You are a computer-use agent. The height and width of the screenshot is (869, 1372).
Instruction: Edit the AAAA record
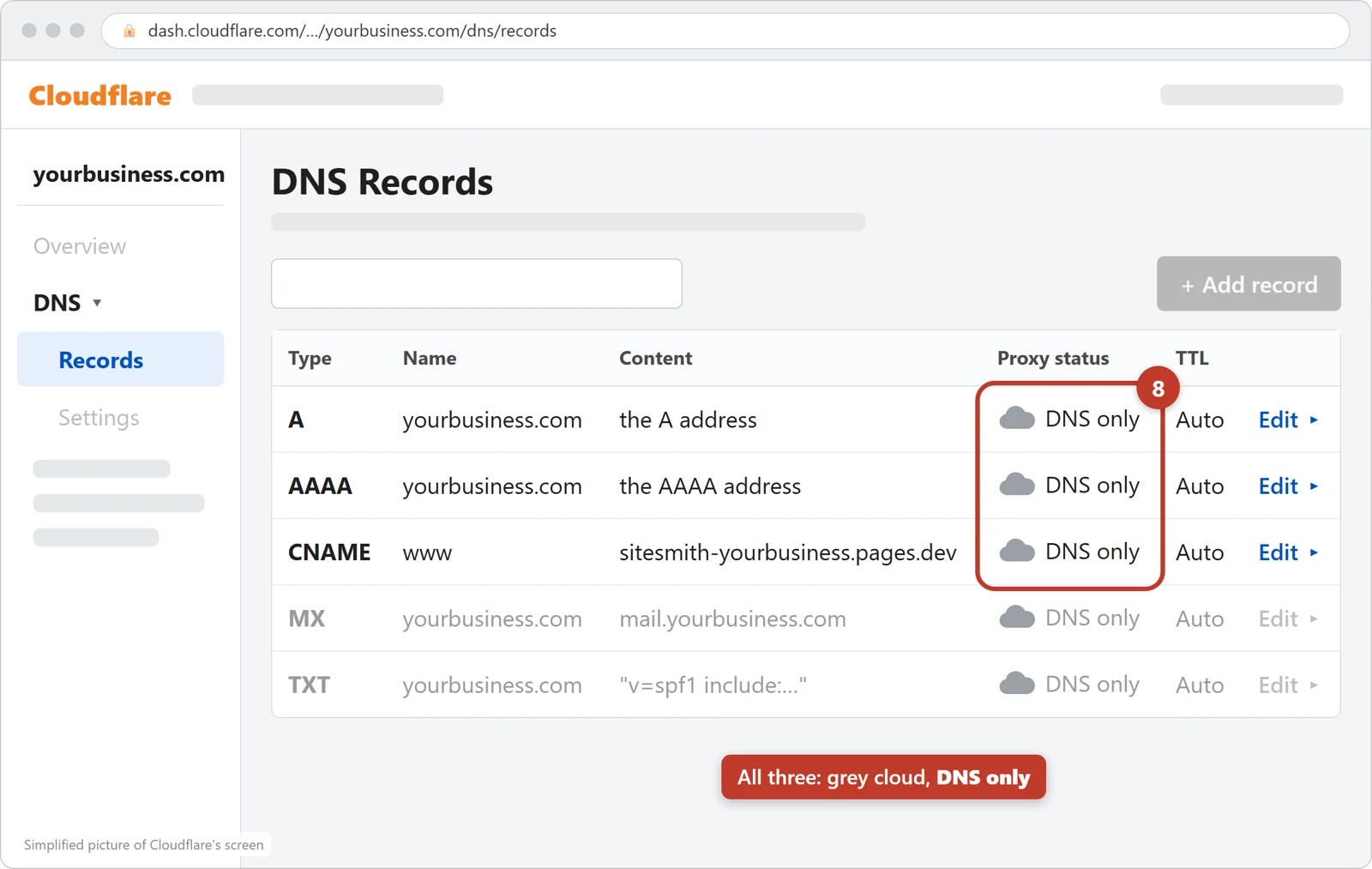pyautogui.click(x=1278, y=486)
